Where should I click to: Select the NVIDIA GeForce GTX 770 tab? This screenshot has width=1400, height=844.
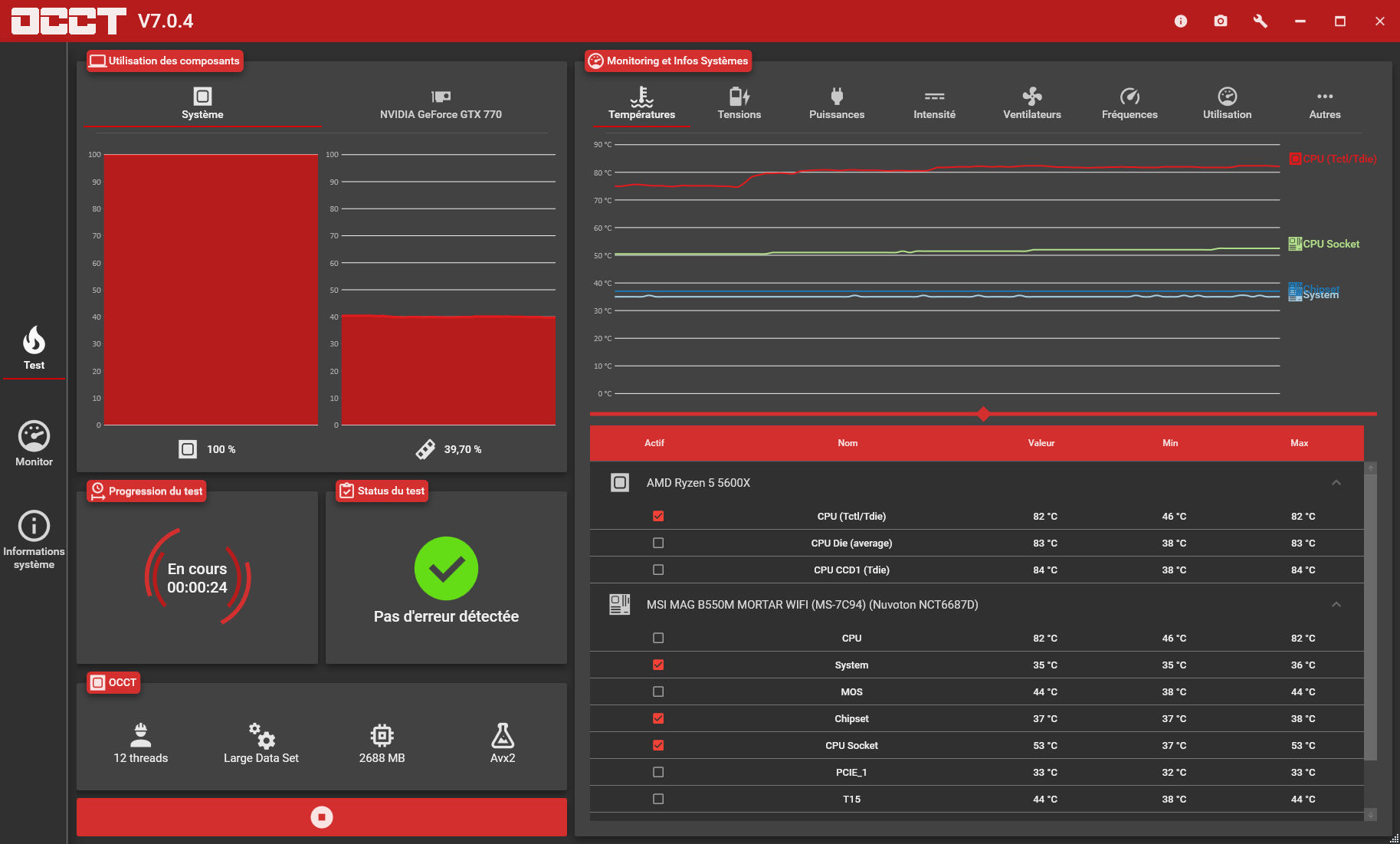[x=441, y=103]
